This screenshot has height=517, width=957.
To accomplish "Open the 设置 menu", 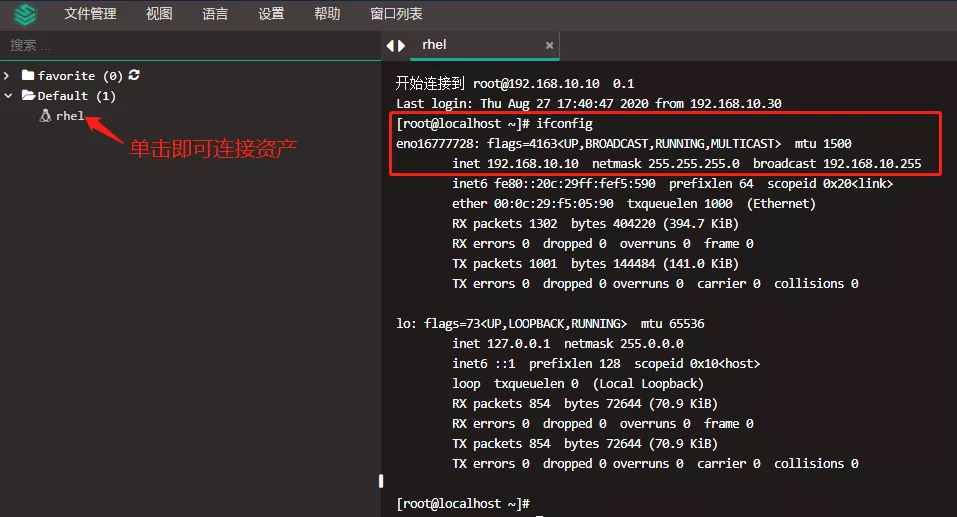I will click(271, 14).
